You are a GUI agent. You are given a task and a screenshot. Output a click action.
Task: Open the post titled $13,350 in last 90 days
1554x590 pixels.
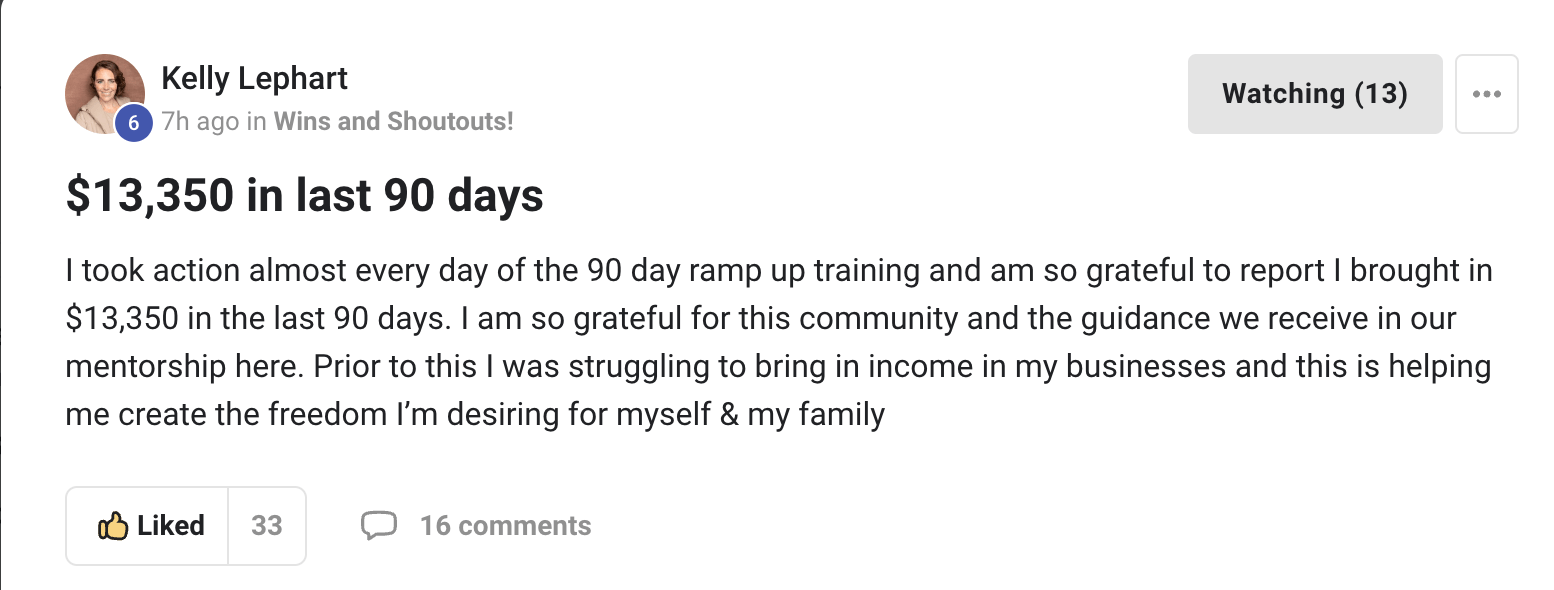[x=303, y=196]
